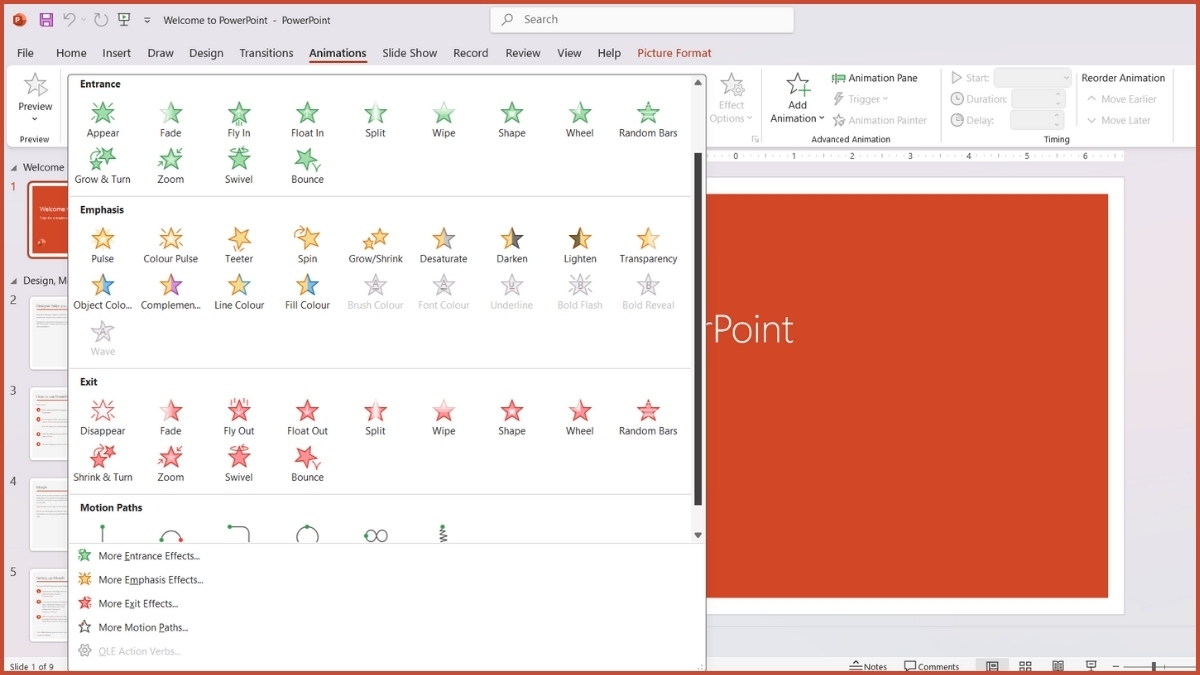Select slide 3 in the thumbnail panel

(47, 422)
